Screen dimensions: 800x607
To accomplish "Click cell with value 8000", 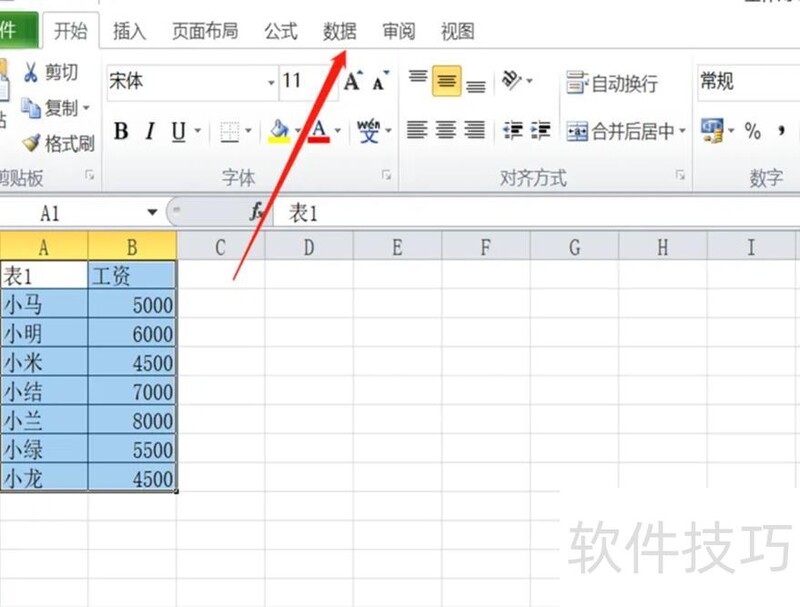I will [x=132, y=421].
